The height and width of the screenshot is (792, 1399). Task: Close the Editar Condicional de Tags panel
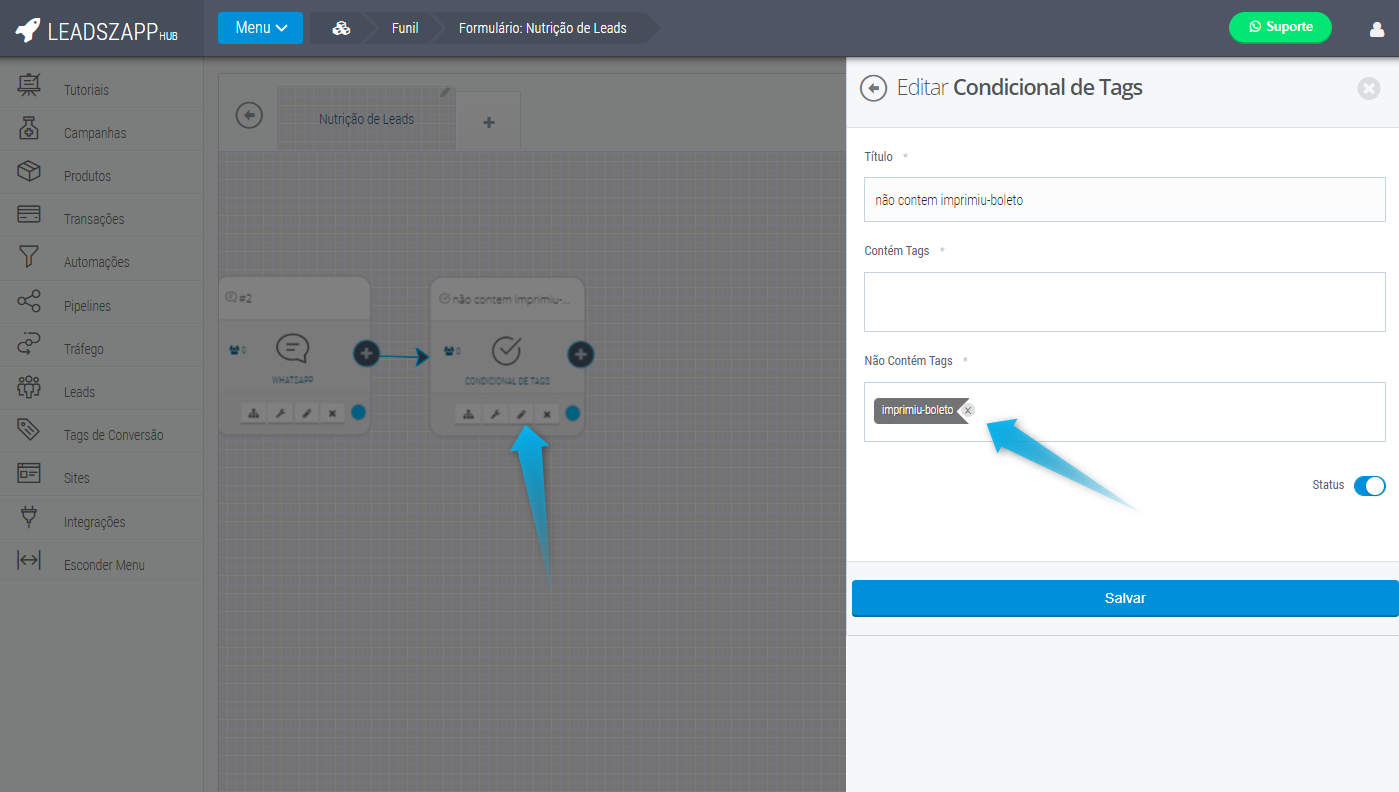pos(1368,89)
